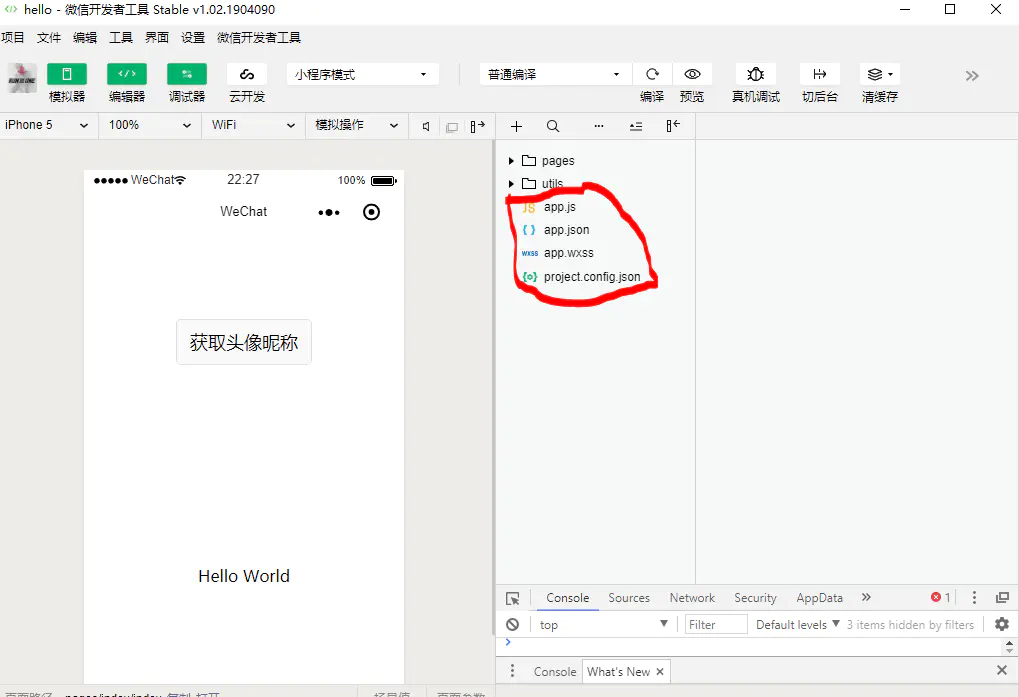
Task: Open the WiFi network type dropdown
Action: coord(253,125)
